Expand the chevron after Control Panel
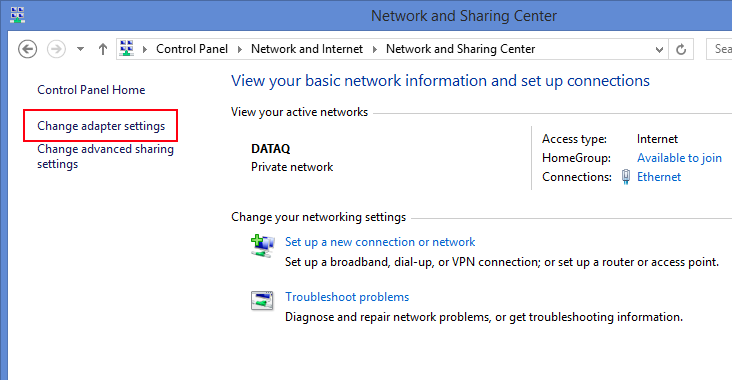732x380 pixels. click(240, 49)
